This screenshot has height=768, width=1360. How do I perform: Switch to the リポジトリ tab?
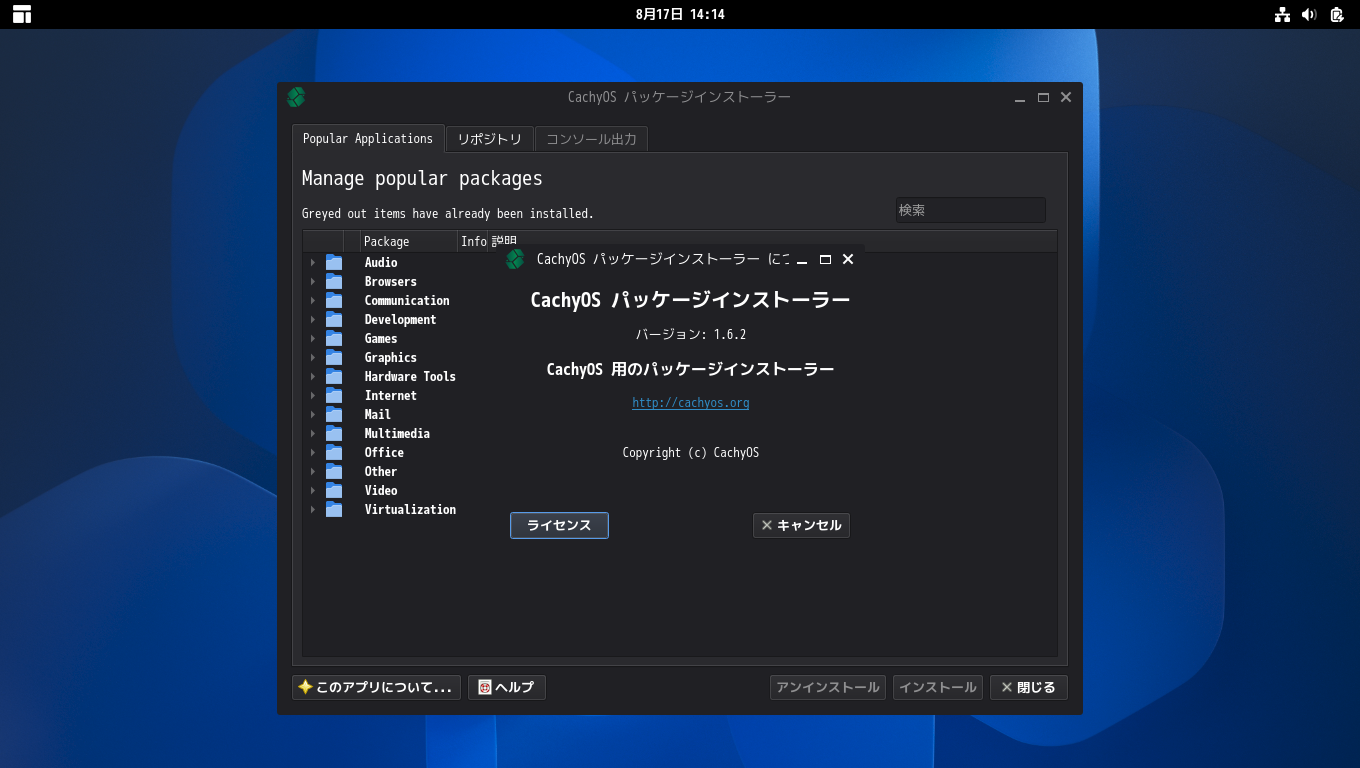[x=489, y=139]
